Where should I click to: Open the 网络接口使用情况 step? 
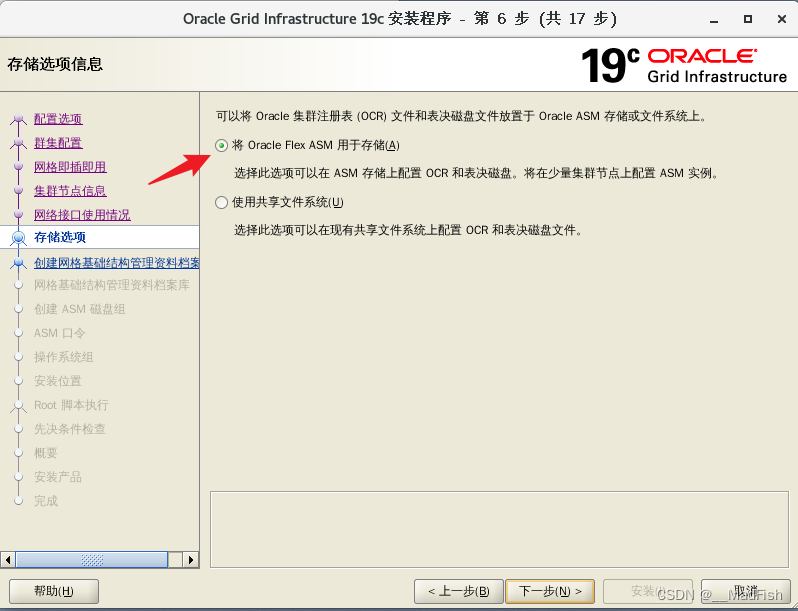[x=82, y=215]
